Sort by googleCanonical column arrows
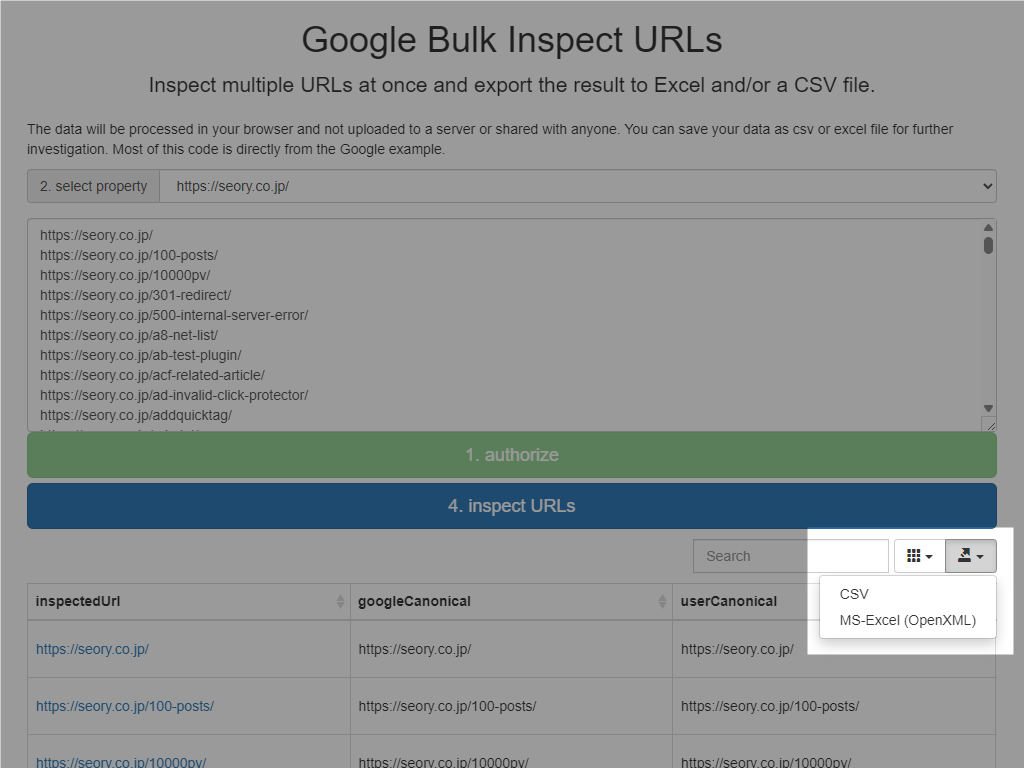 [x=662, y=601]
